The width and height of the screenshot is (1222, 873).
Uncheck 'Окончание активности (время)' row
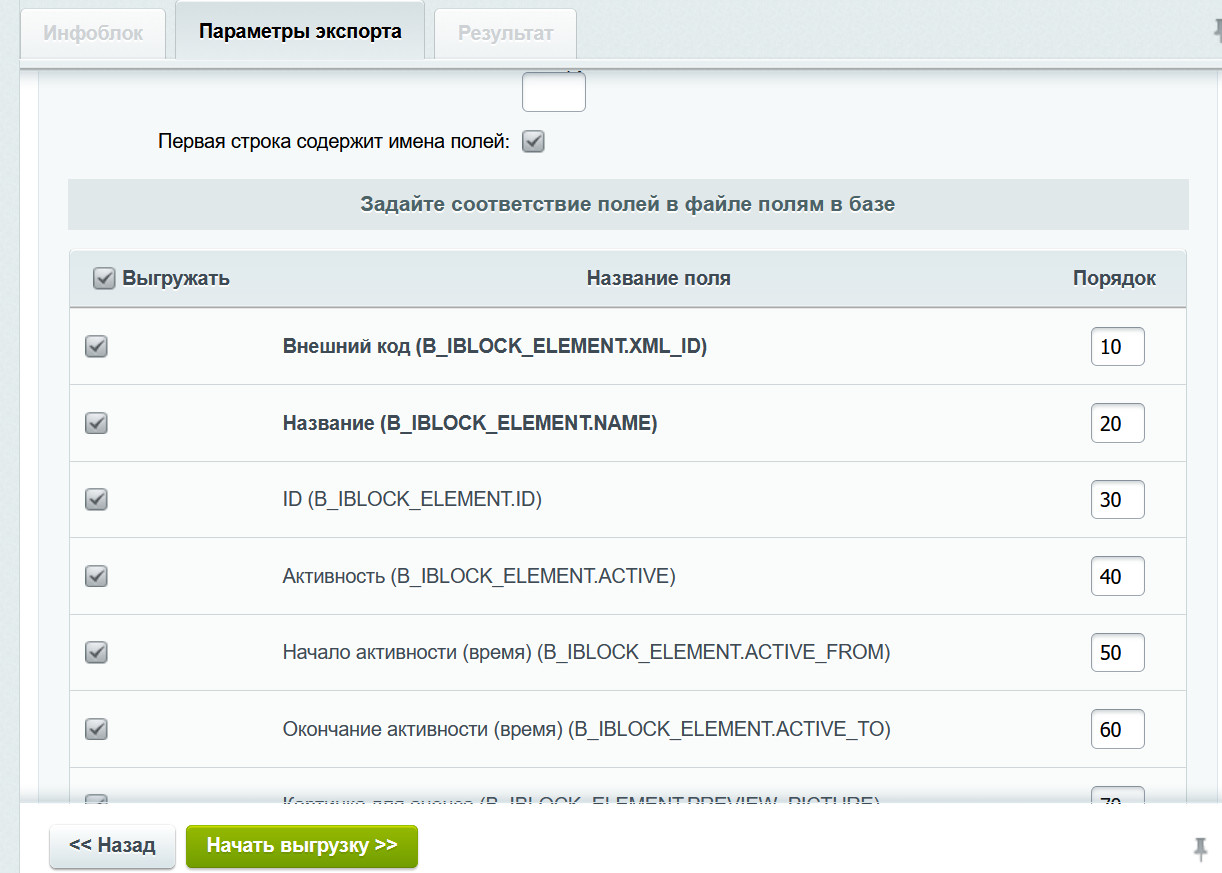click(x=96, y=729)
